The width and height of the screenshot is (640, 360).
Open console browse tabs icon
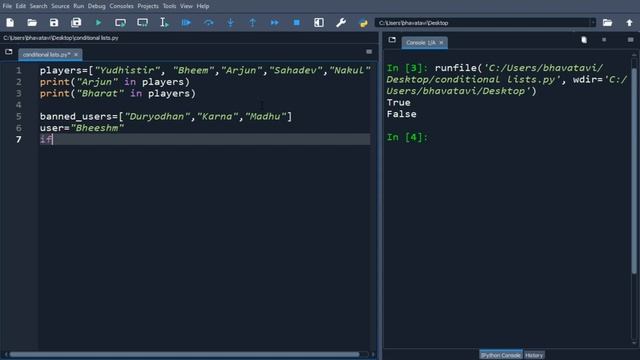tap(392, 40)
